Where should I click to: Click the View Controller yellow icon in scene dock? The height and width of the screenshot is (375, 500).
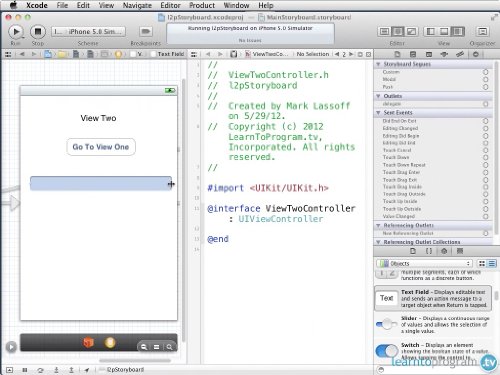pos(110,342)
